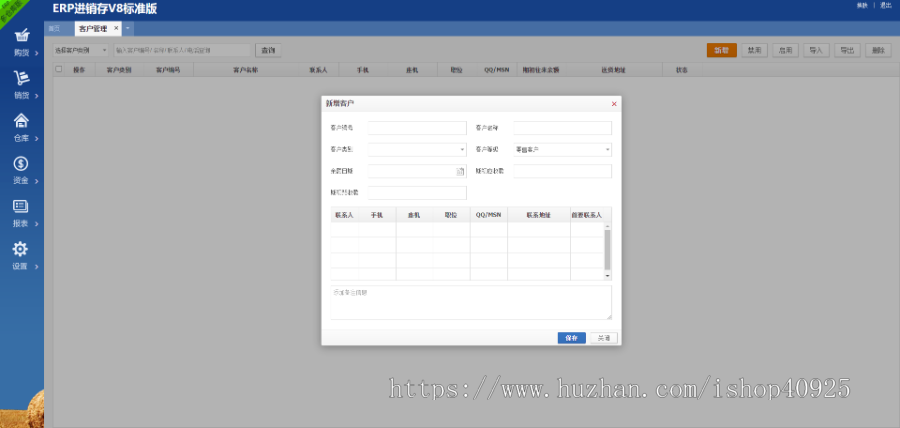Save the new customer with 保存
This screenshot has width=900, height=428.
click(572, 338)
